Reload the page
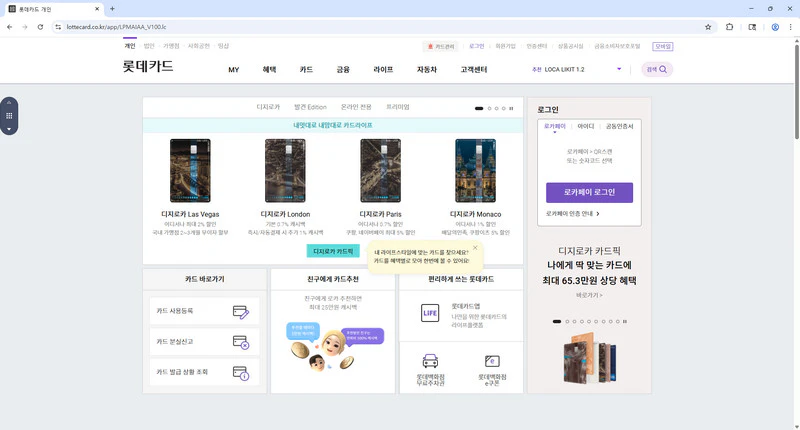The image size is (800, 430). click(40, 27)
